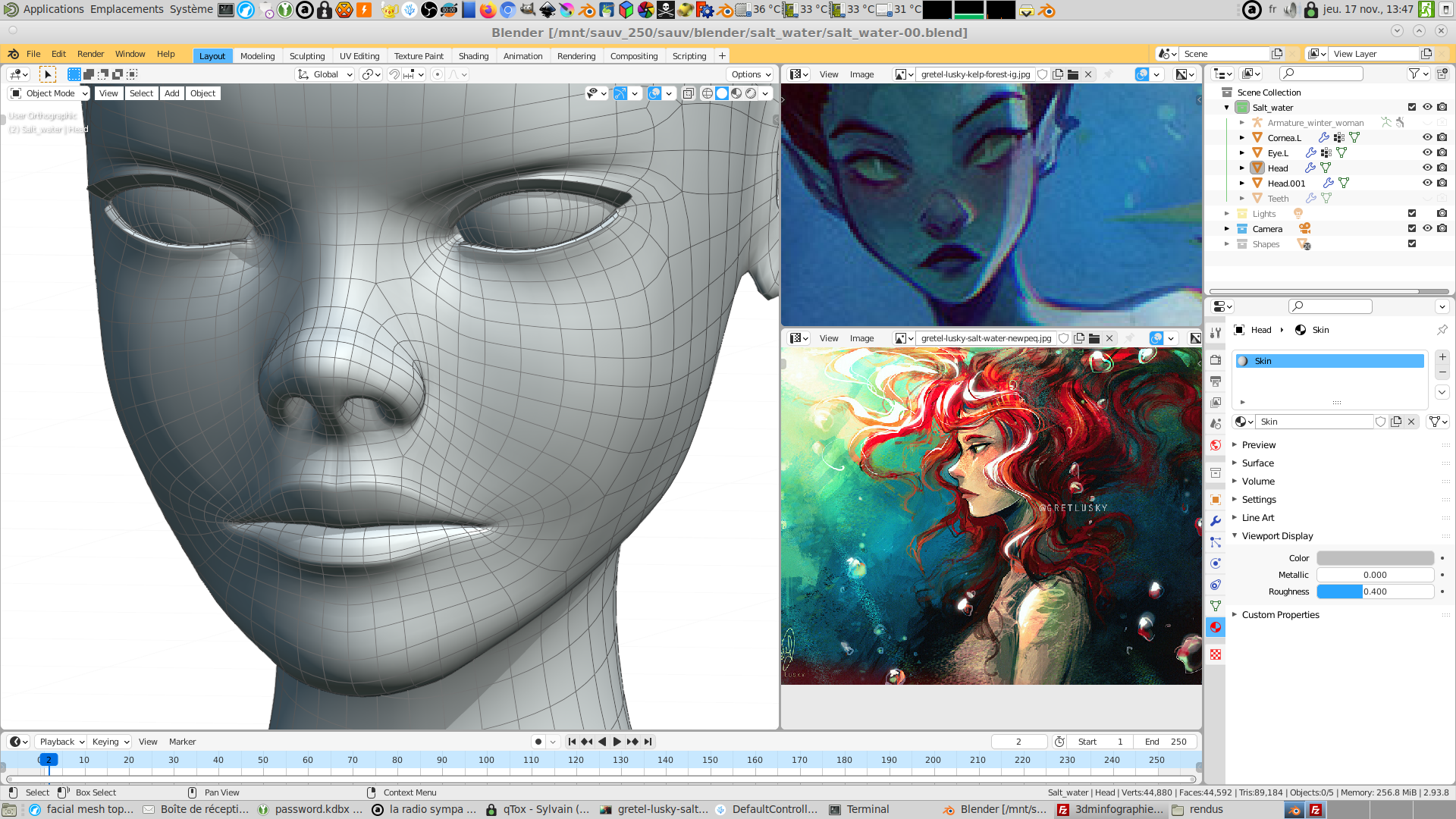Open the Object Constraints properties tab
The height and width of the screenshot is (819, 1456).
pos(1216,585)
